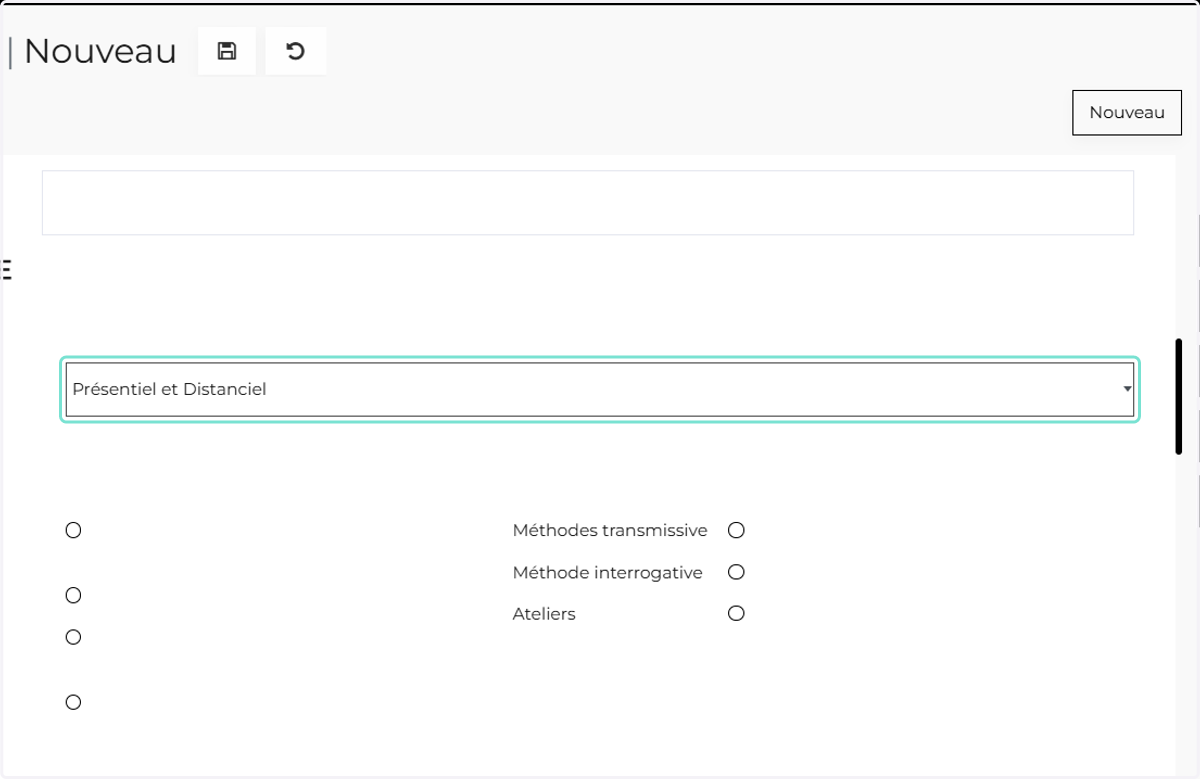Image resolution: width=1200 pixels, height=779 pixels.
Task: Select the Ateliers radio button
Action: [736, 613]
